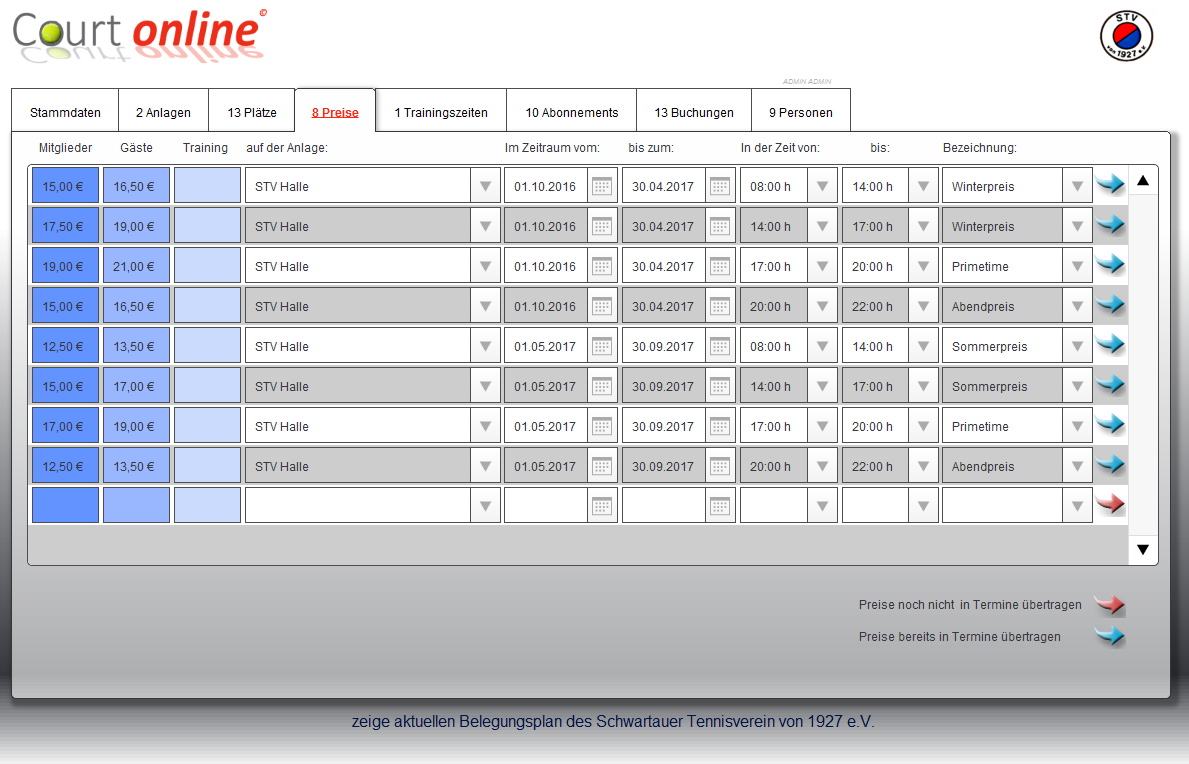
Task: Open end date calendar on the empty row
Action: (720, 506)
